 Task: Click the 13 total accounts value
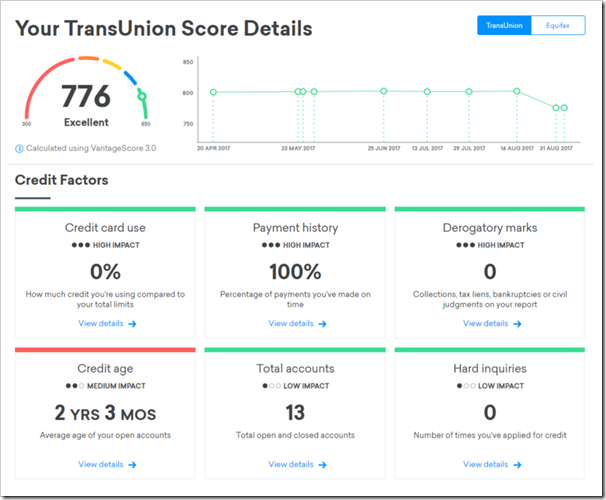click(295, 413)
